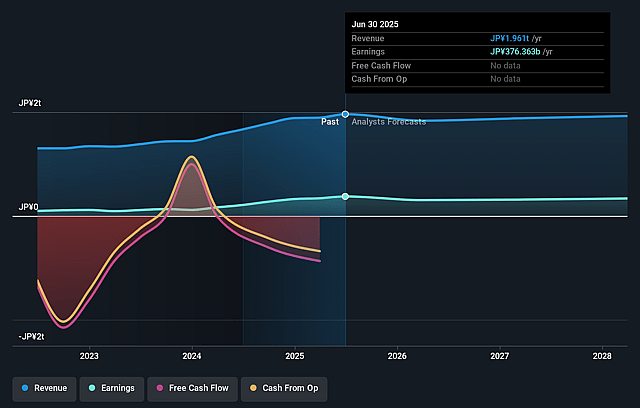The height and width of the screenshot is (408, 640).
Task: Click the Analysts Forecasts label
Action: coord(389,122)
